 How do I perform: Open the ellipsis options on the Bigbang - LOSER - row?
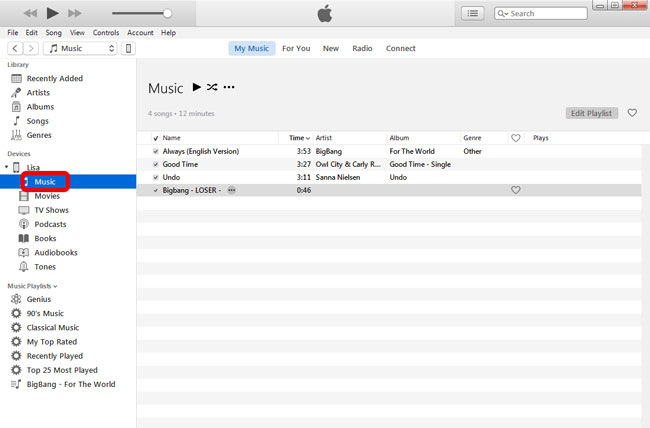tap(231, 190)
